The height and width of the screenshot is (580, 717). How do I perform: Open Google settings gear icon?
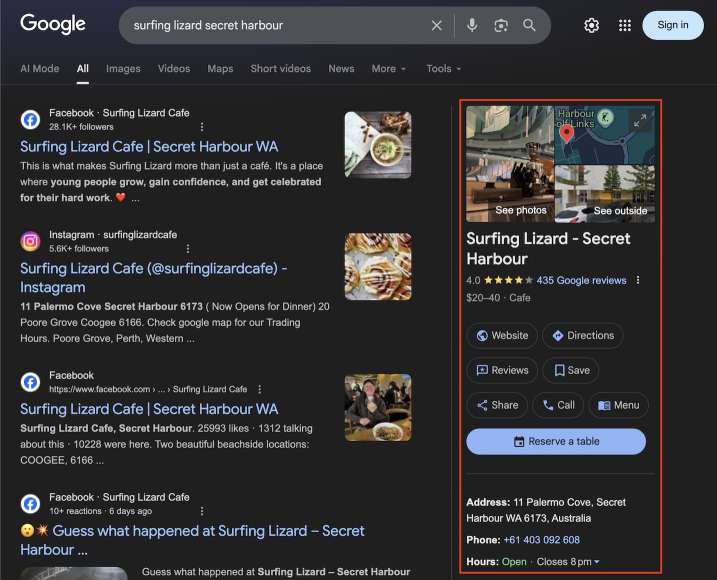click(591, 25)
